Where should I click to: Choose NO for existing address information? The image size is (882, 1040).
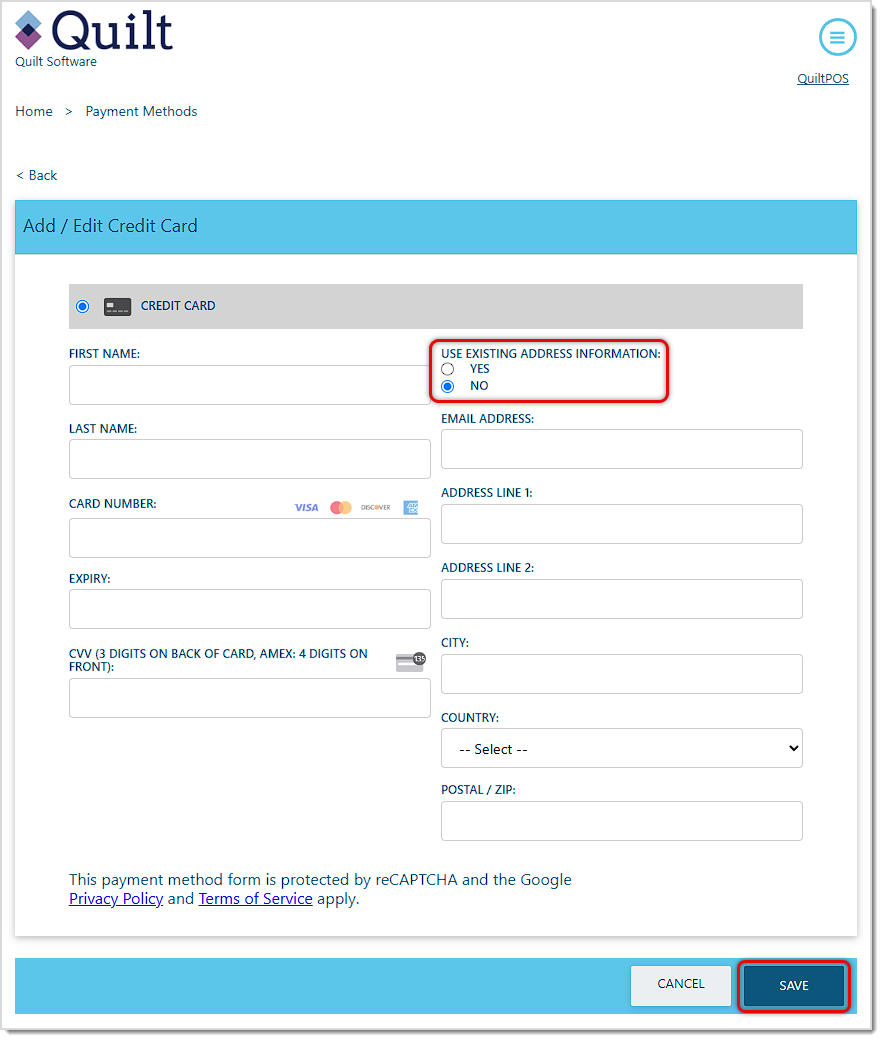pyautogui.click(x=450, y=388)
